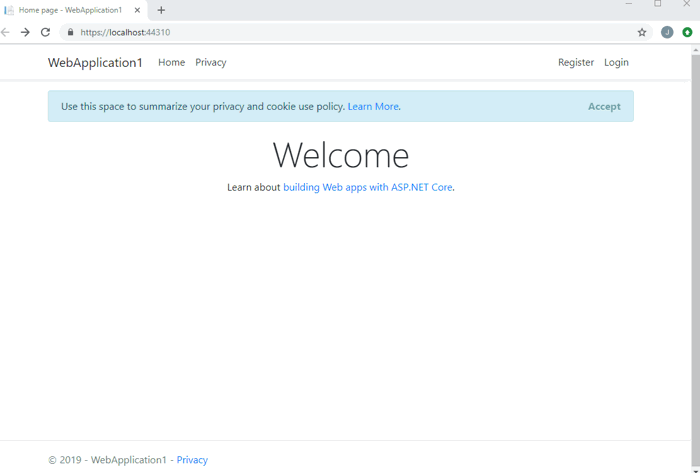Open a new tab with plus button
700x473 pixels.
tap(161, 10)
